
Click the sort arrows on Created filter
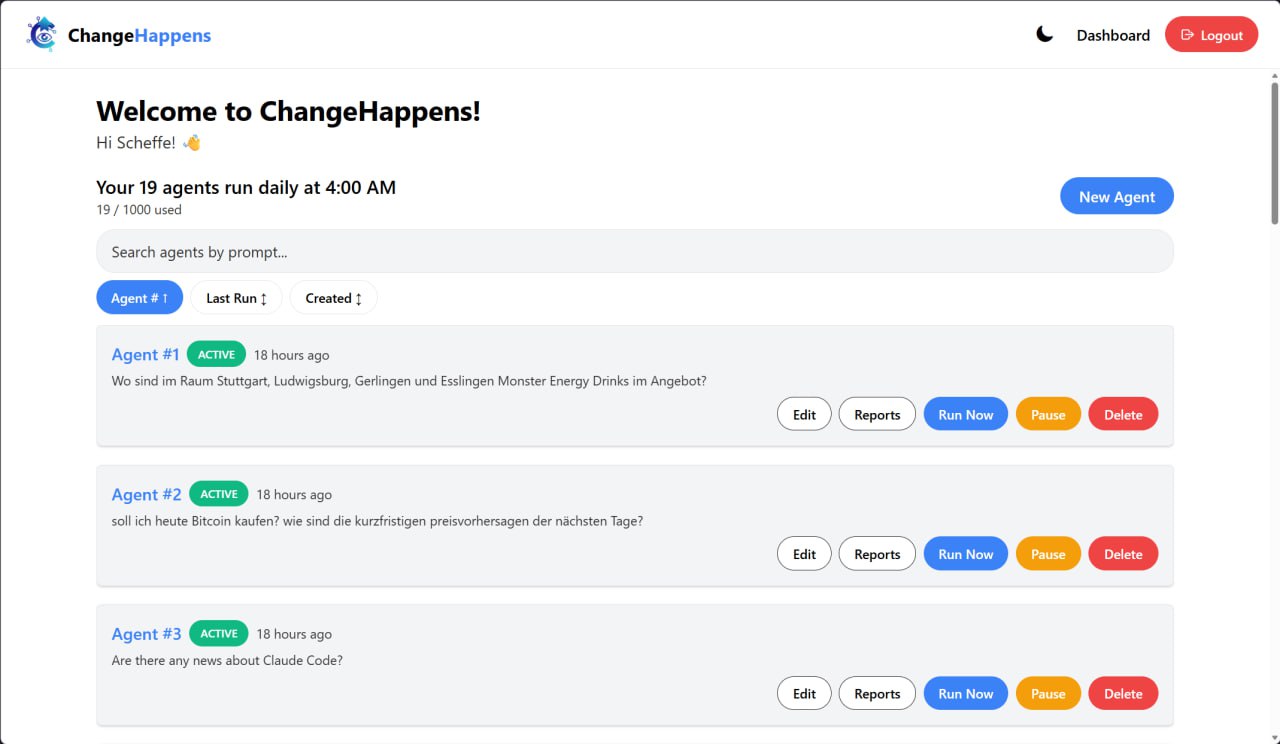(358, 297)
